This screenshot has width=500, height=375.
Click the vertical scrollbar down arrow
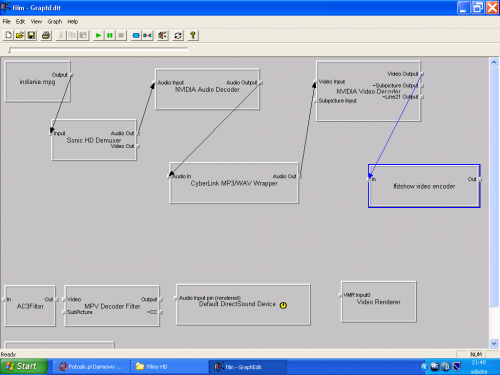click(x=494, y=343)
